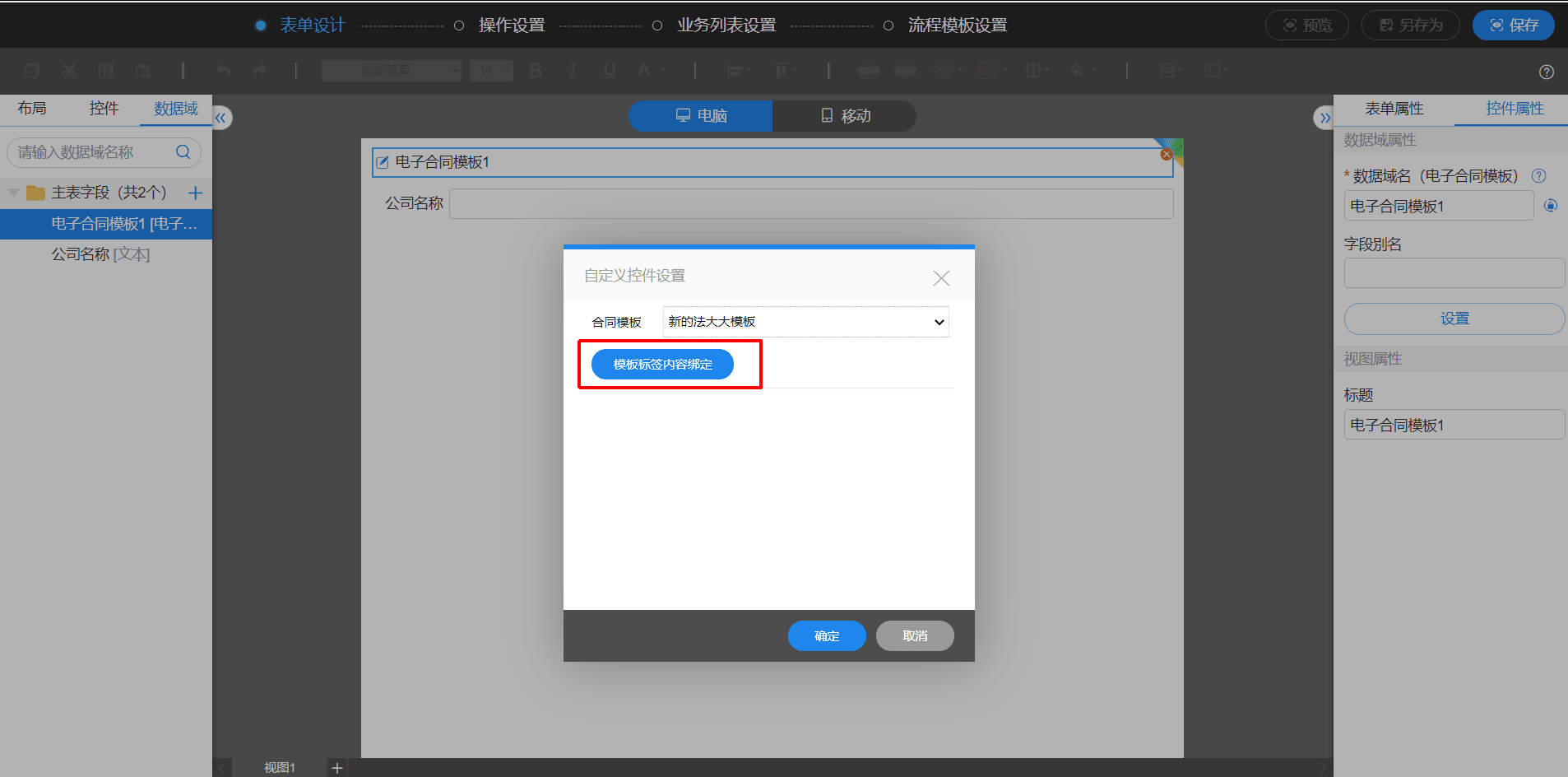Switch to 移动 mobile view toggle
Viewport: 1568px width, 777px height.
pyautogui.click(x=845, y=116)
